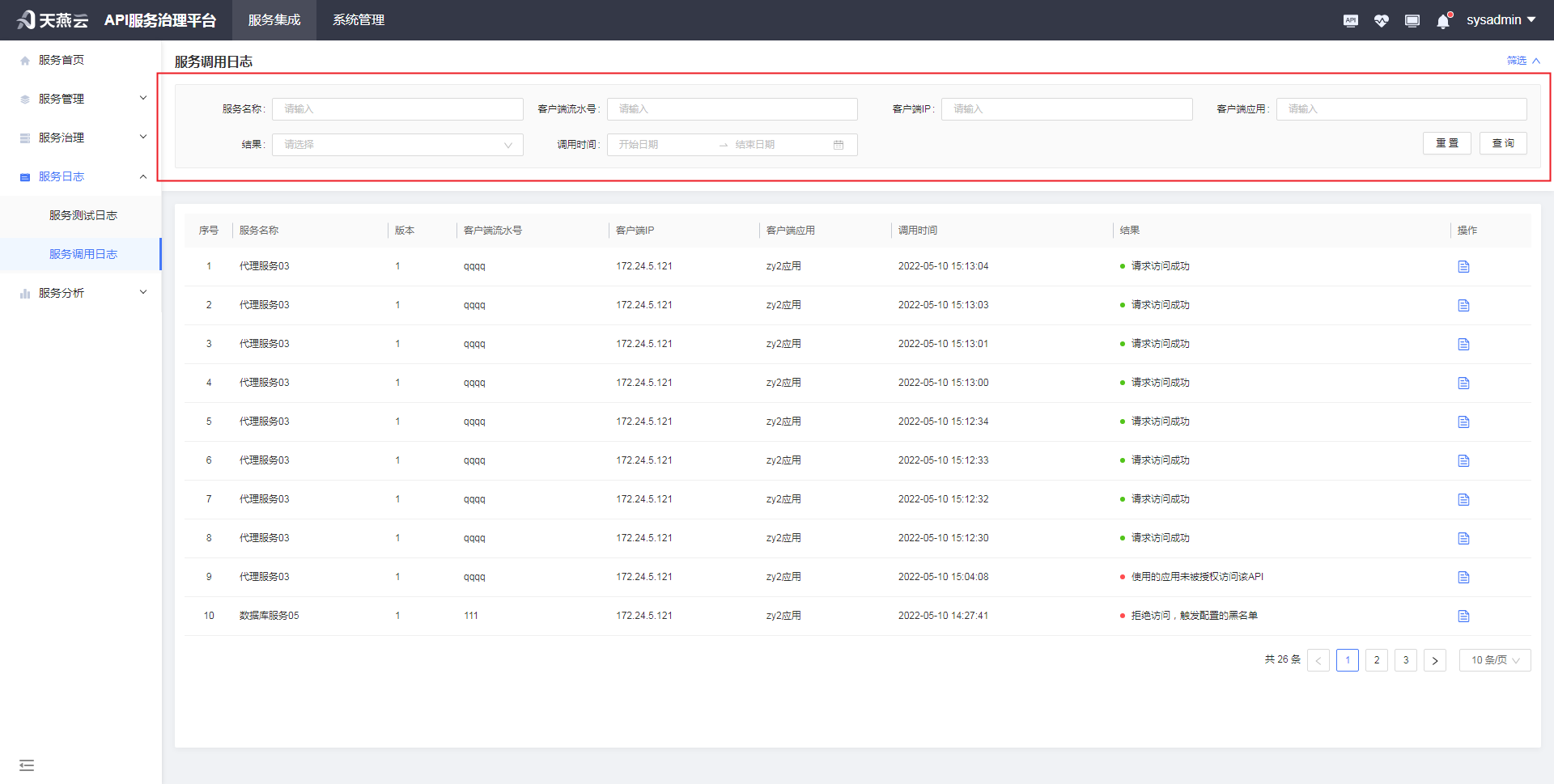Click the 查询 search button

pyautogui.click(x=1502, y=142)
